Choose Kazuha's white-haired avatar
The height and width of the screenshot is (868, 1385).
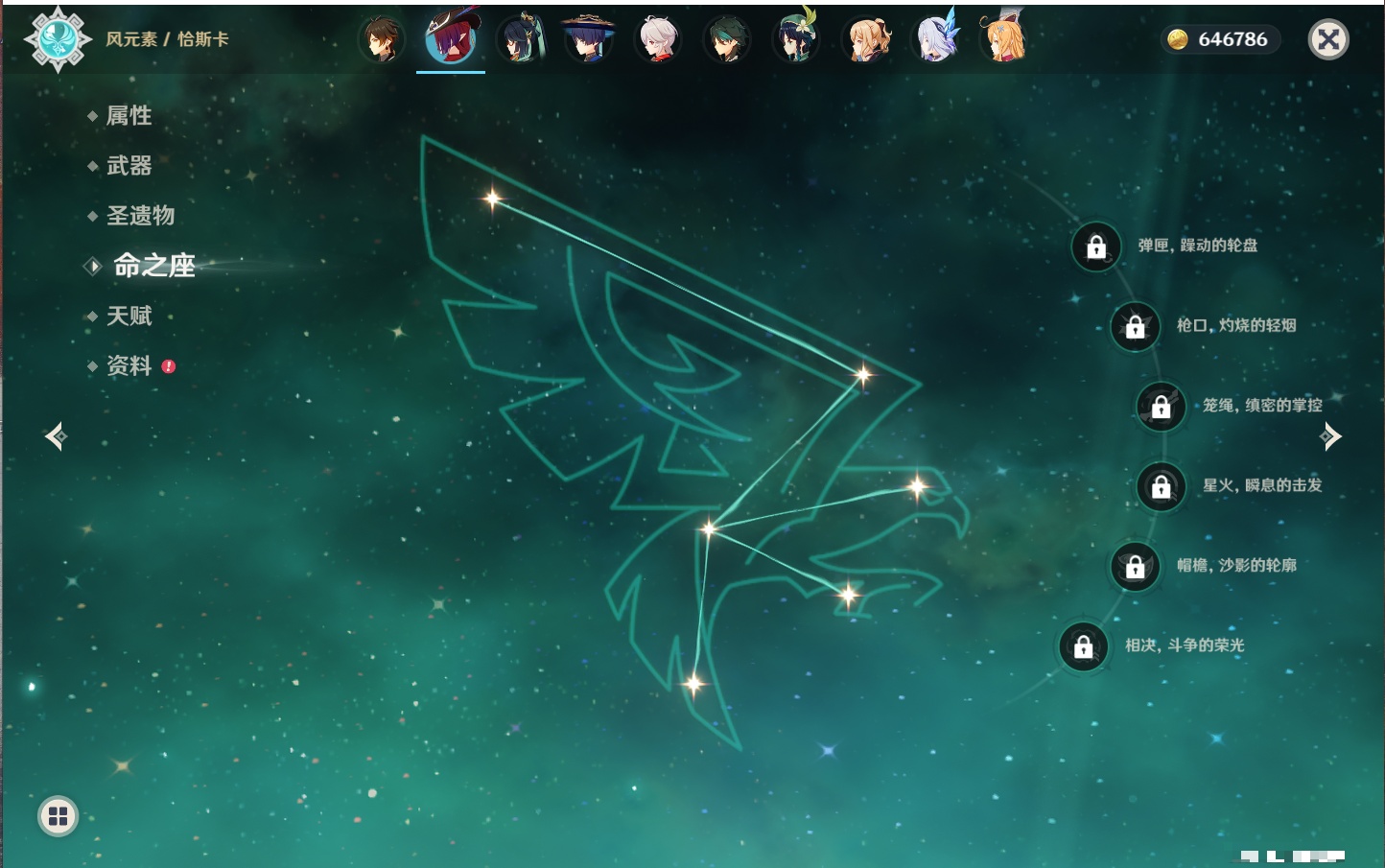tap(658, 40)
